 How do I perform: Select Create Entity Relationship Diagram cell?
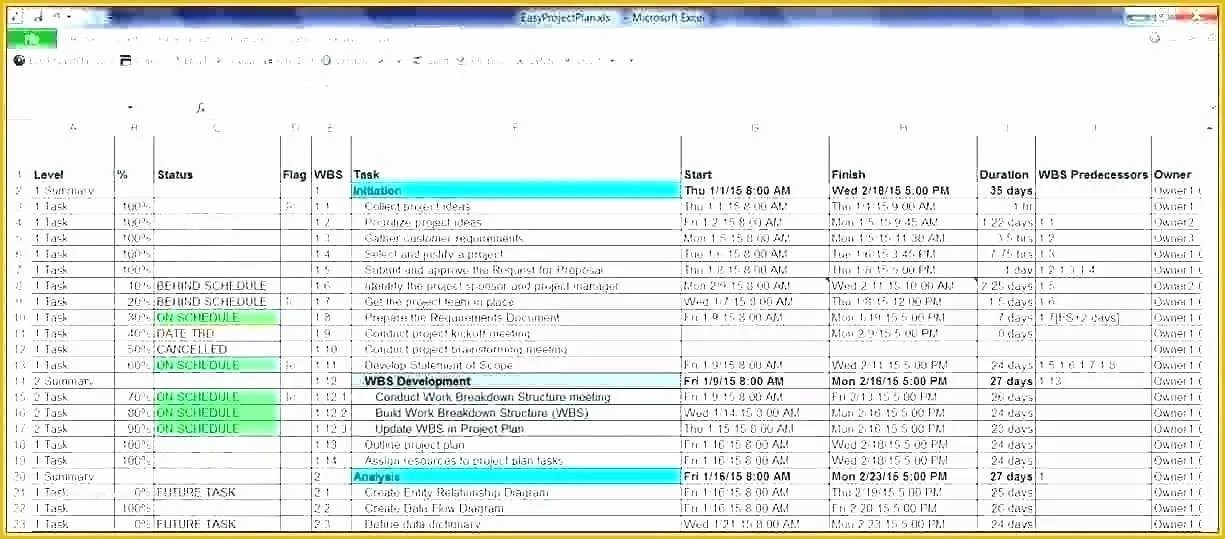click(x=516, y=492)
